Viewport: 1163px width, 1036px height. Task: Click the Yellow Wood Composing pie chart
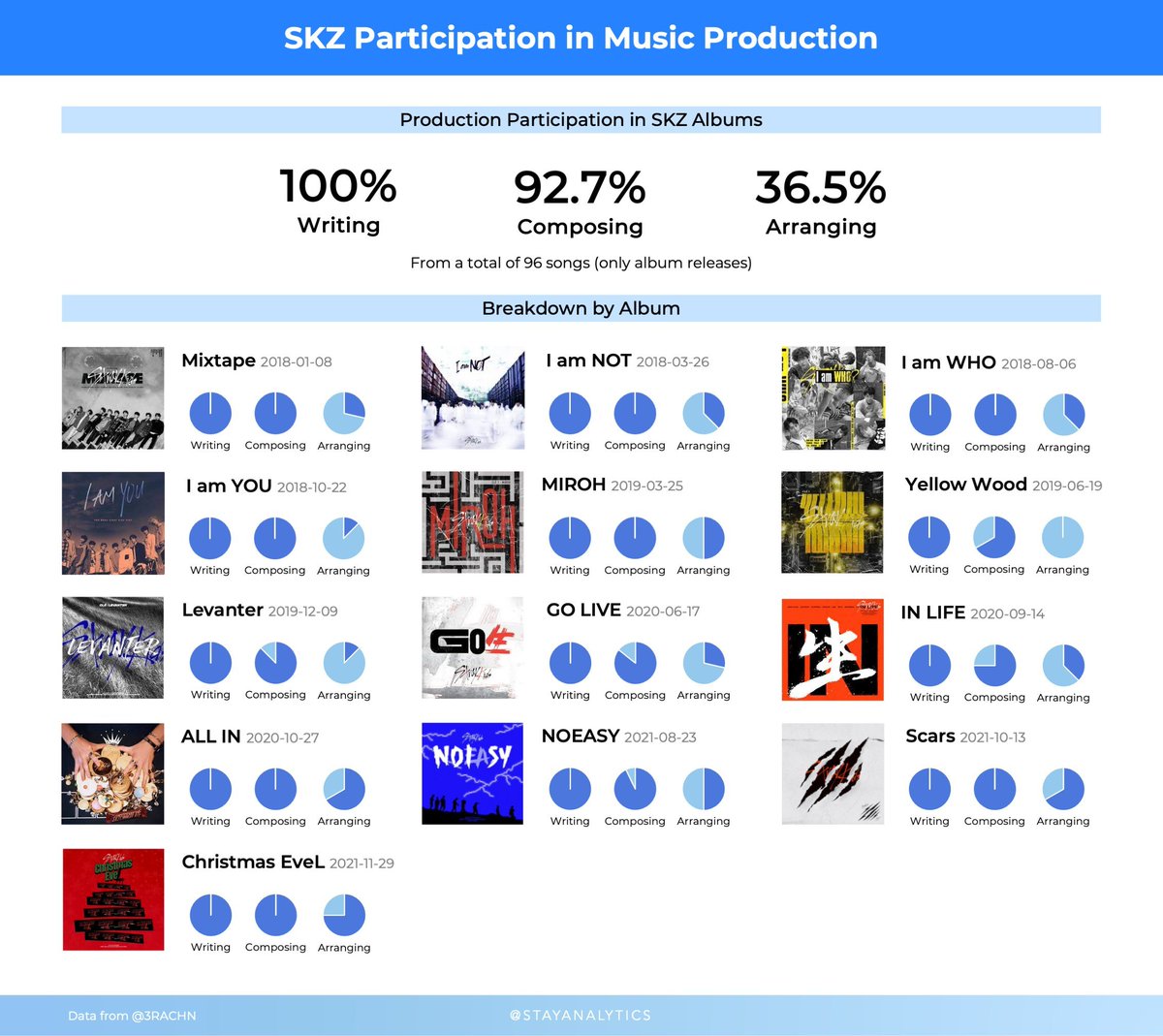click(994, 537)
